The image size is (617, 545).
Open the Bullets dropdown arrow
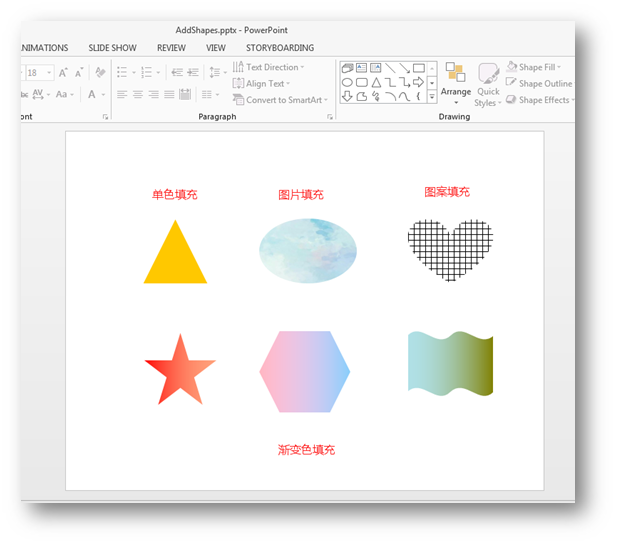coord(134,72)
